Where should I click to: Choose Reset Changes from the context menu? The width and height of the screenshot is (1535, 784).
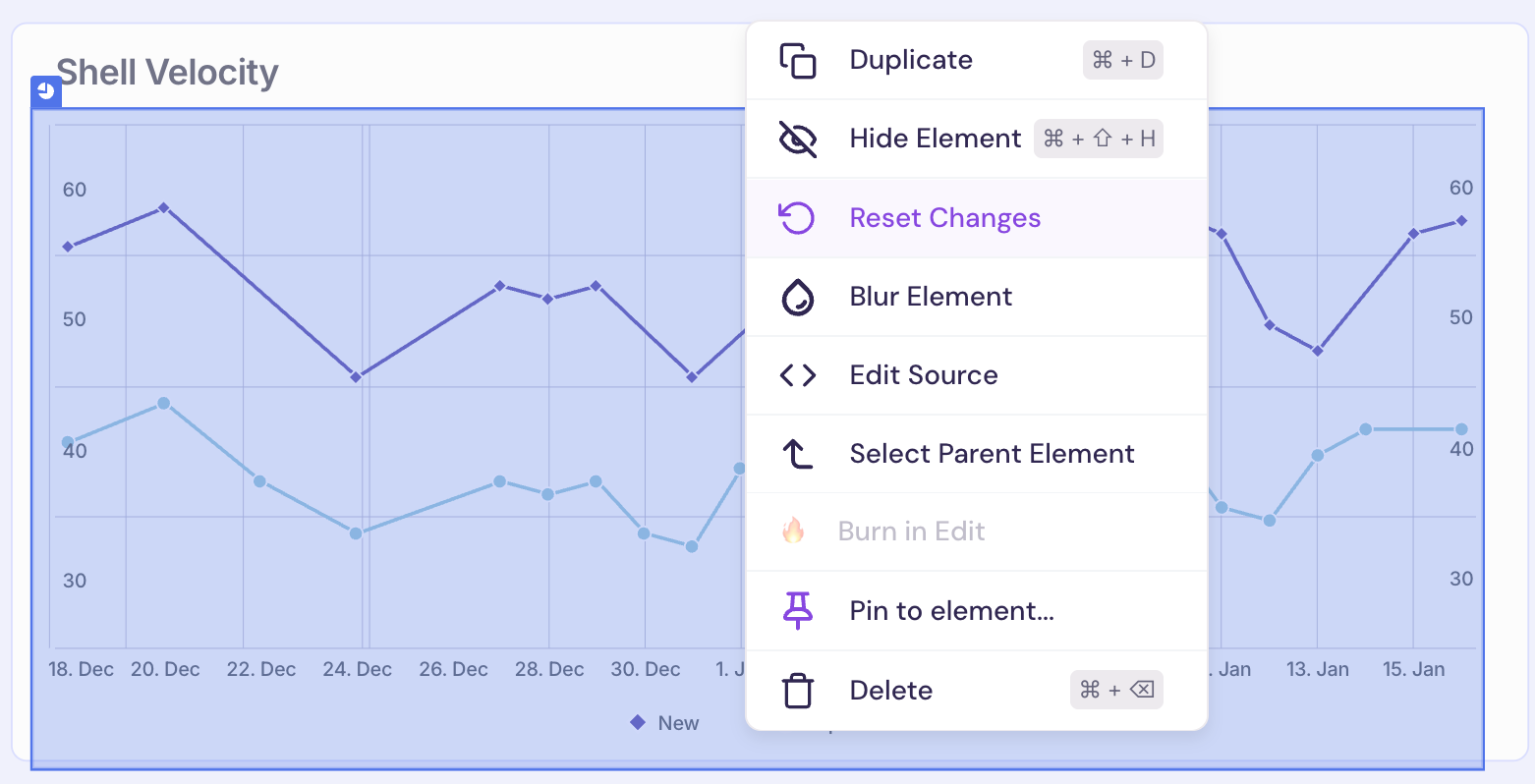[x=944, y=217]
